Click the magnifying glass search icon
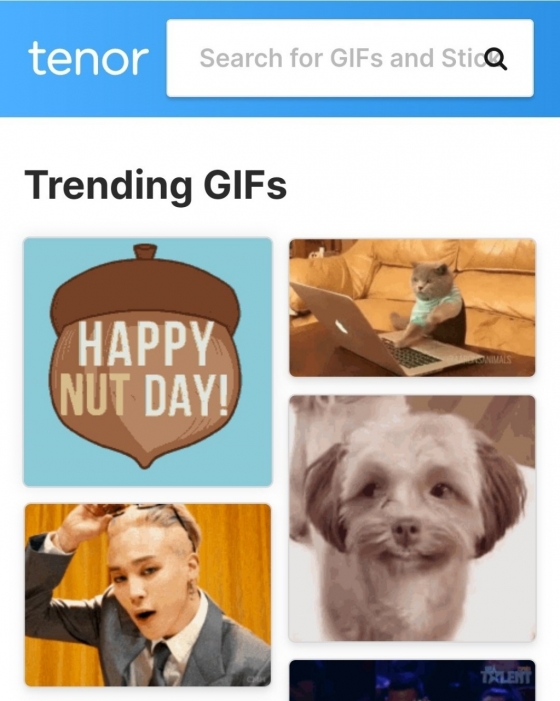 (x=496, y=59)
